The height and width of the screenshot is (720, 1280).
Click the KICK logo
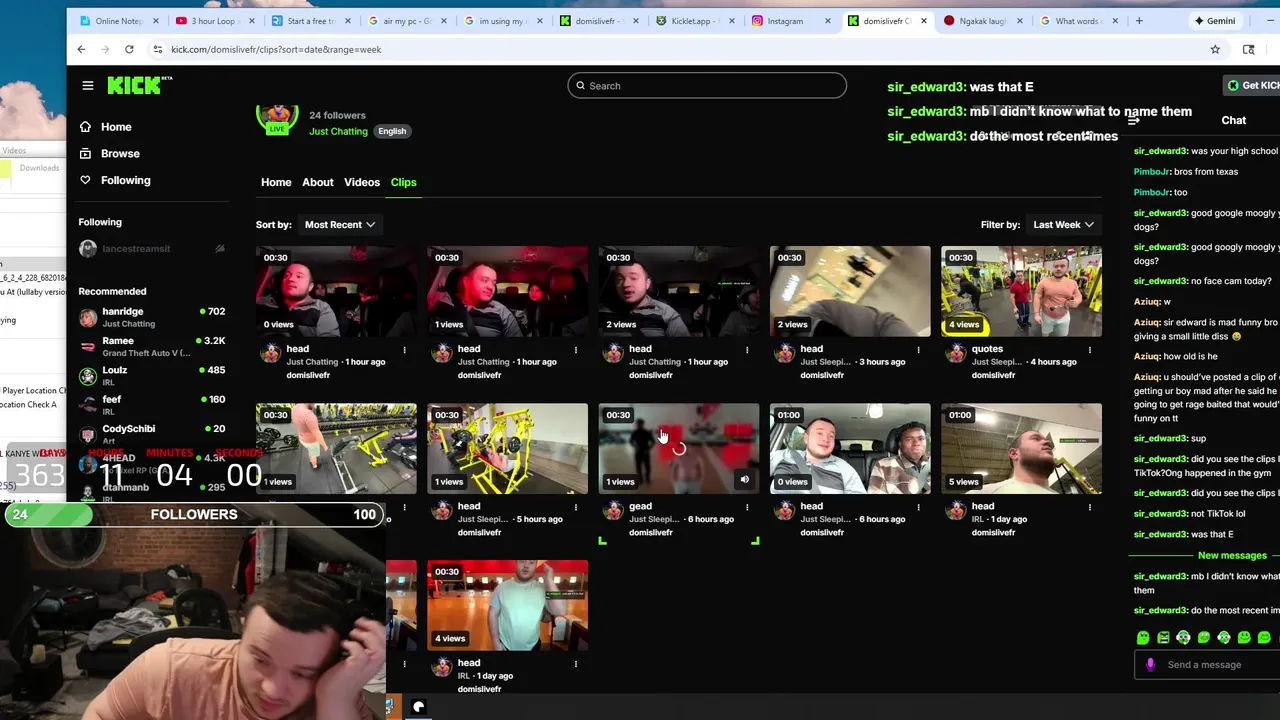[139, 86]
